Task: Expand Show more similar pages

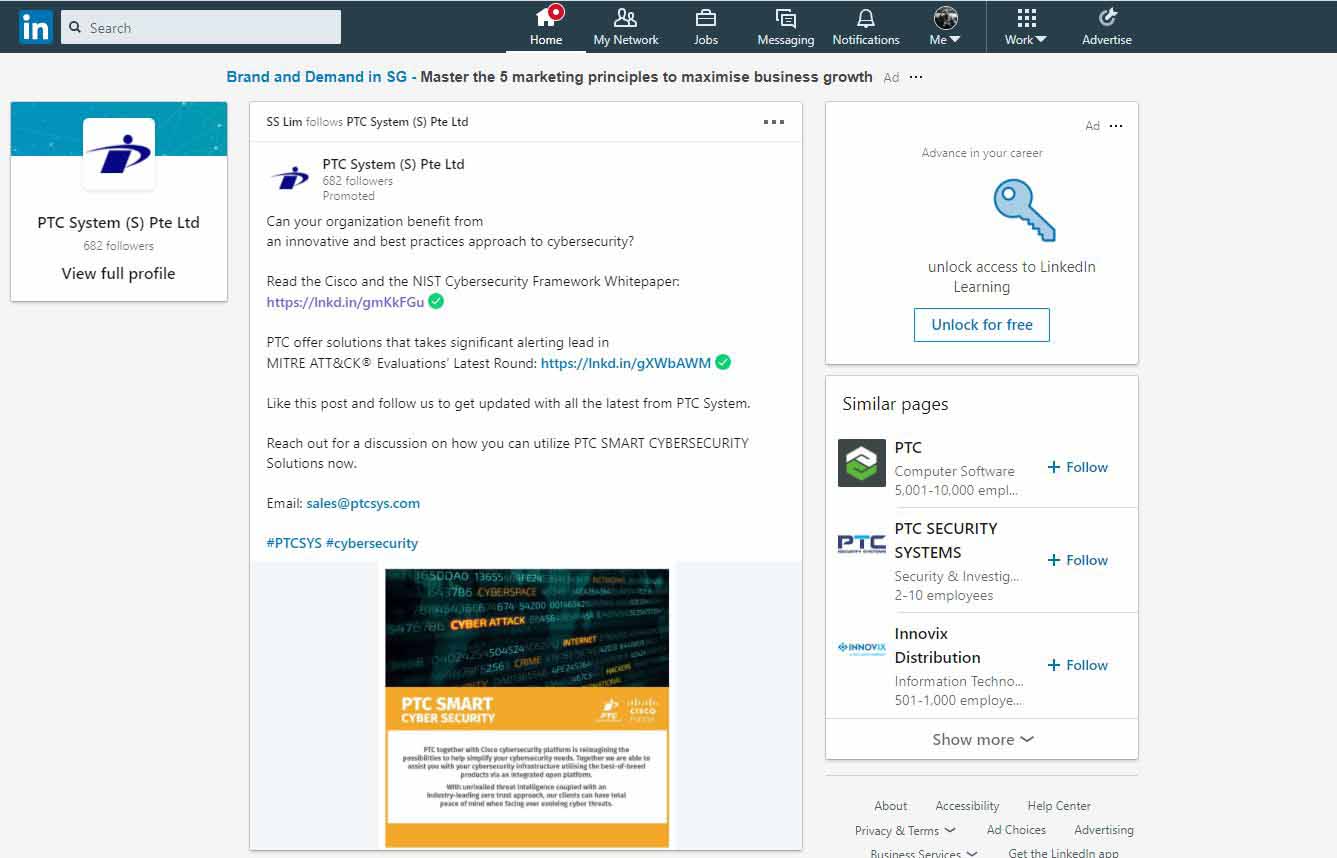Action: tap(982, 739)
